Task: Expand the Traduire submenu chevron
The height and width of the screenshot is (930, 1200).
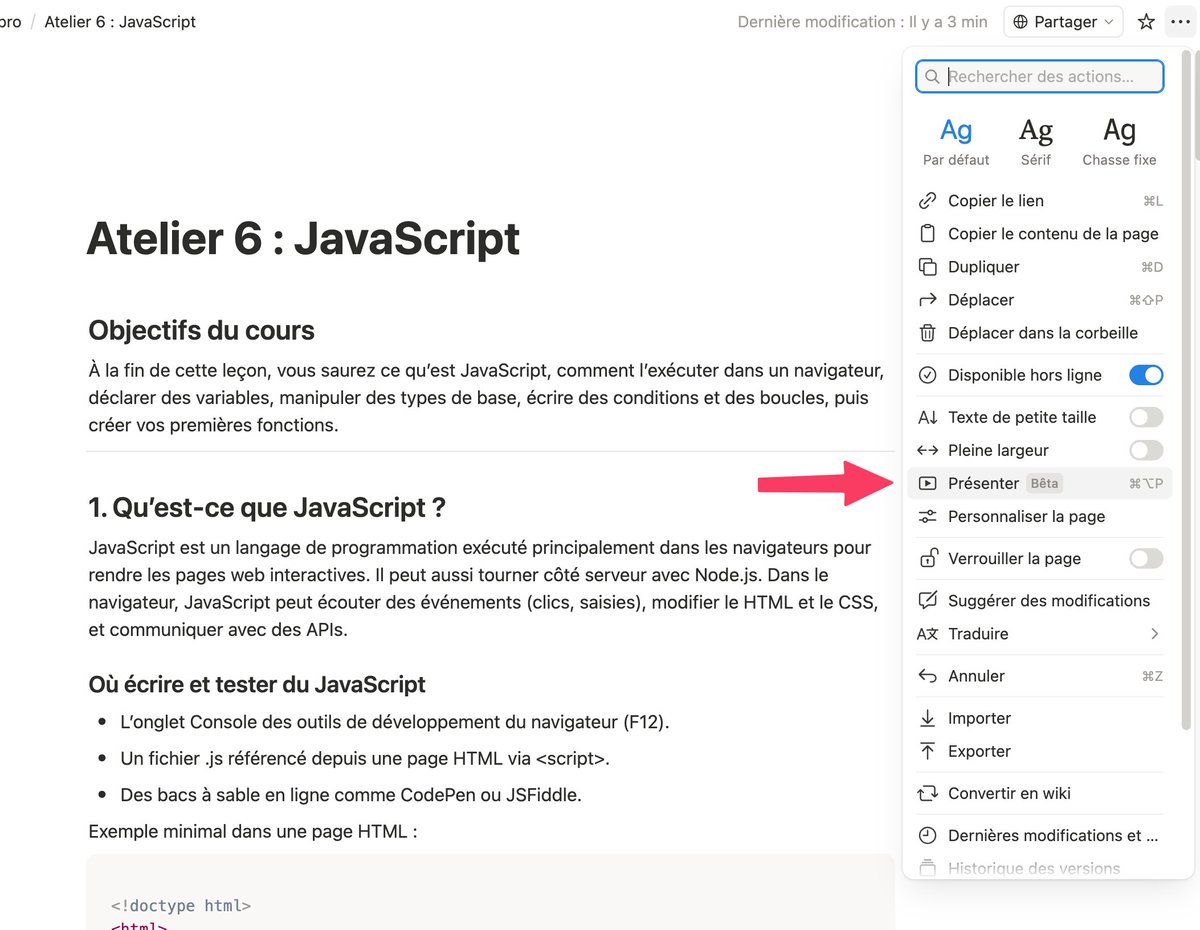Action: tap(1154, 634)
